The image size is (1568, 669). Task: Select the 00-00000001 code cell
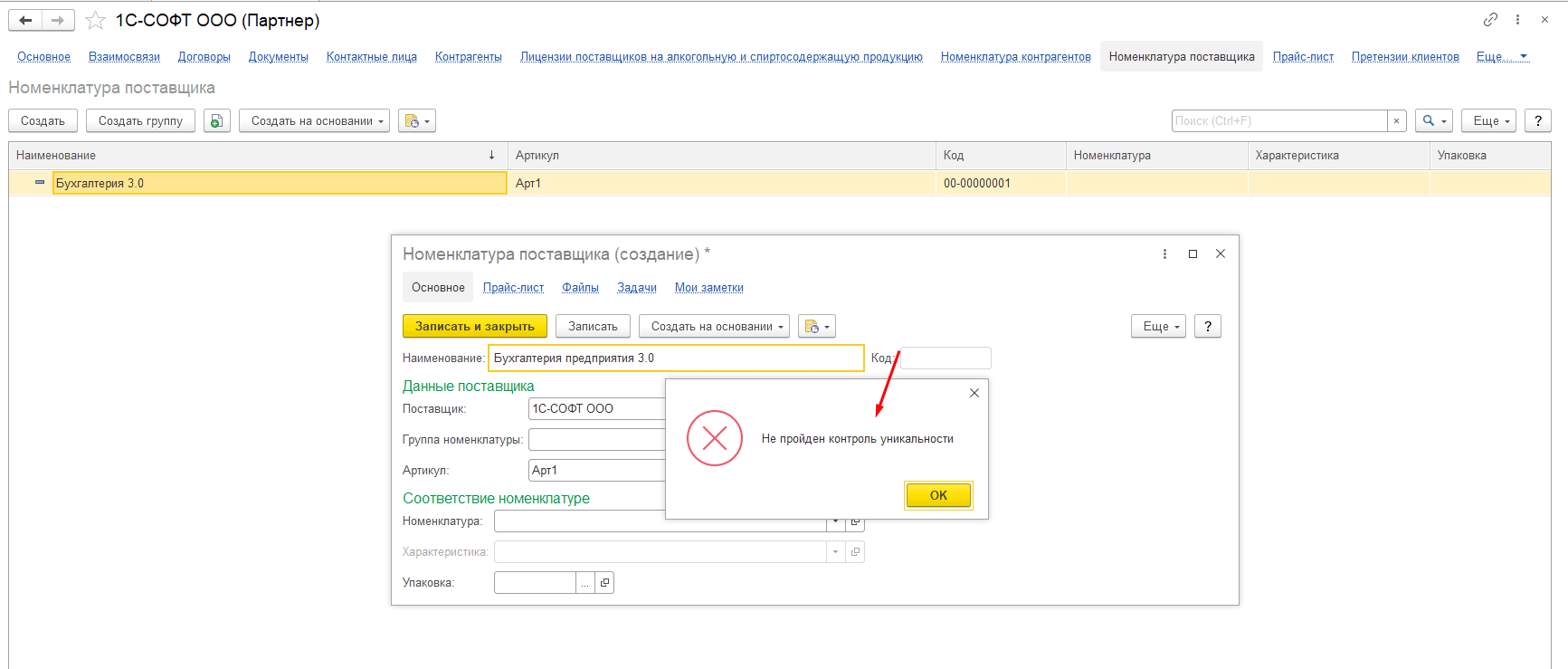(1001, 183)
